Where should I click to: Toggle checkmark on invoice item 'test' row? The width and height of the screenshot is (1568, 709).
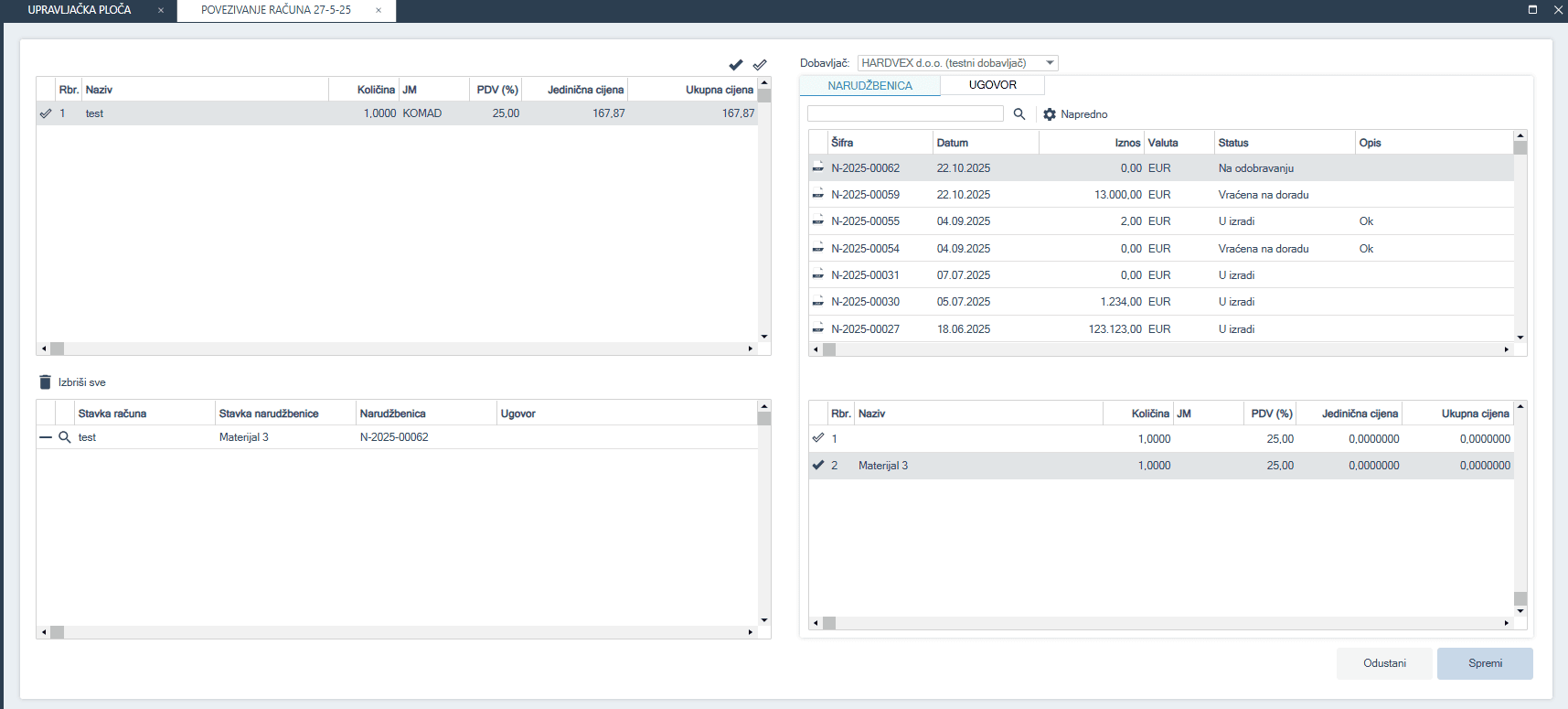click(46, 113)
